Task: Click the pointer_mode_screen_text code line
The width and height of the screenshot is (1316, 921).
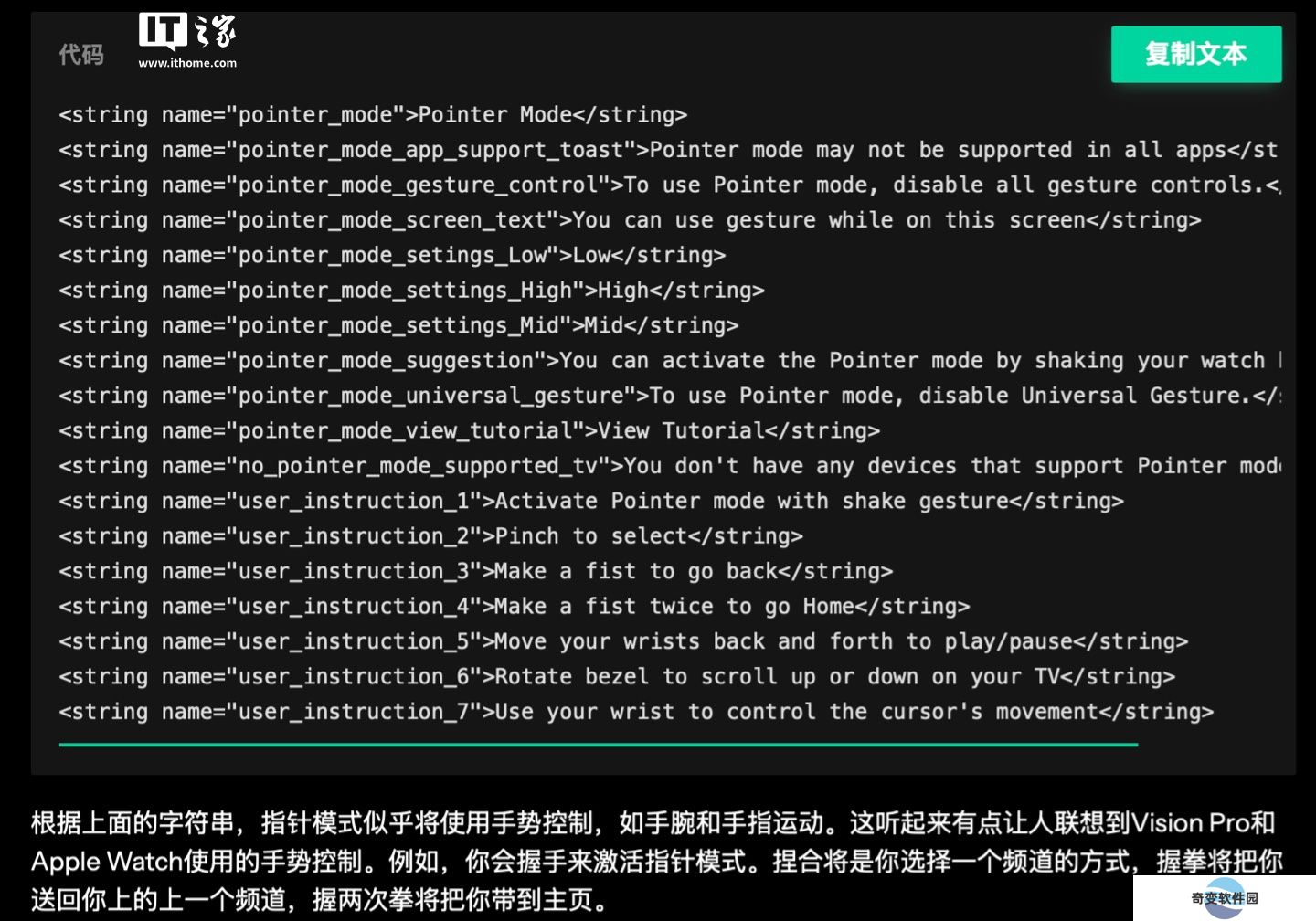Action: (x=630, y=220)
